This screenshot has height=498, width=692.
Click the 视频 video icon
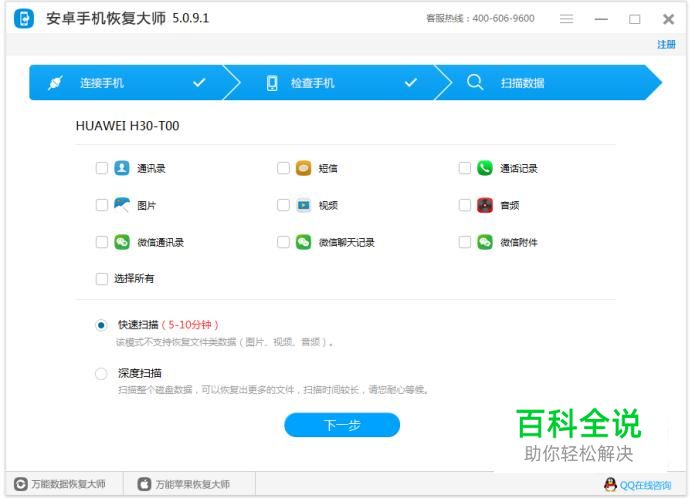click(303, 205)
